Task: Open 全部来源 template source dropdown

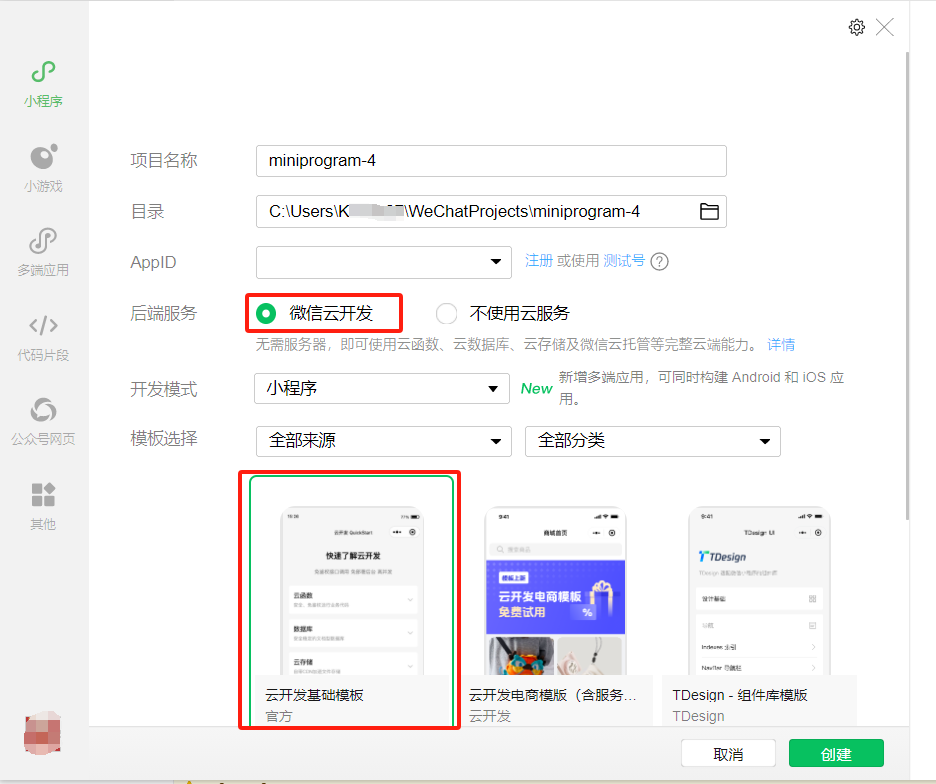Action: pos(384,441)
